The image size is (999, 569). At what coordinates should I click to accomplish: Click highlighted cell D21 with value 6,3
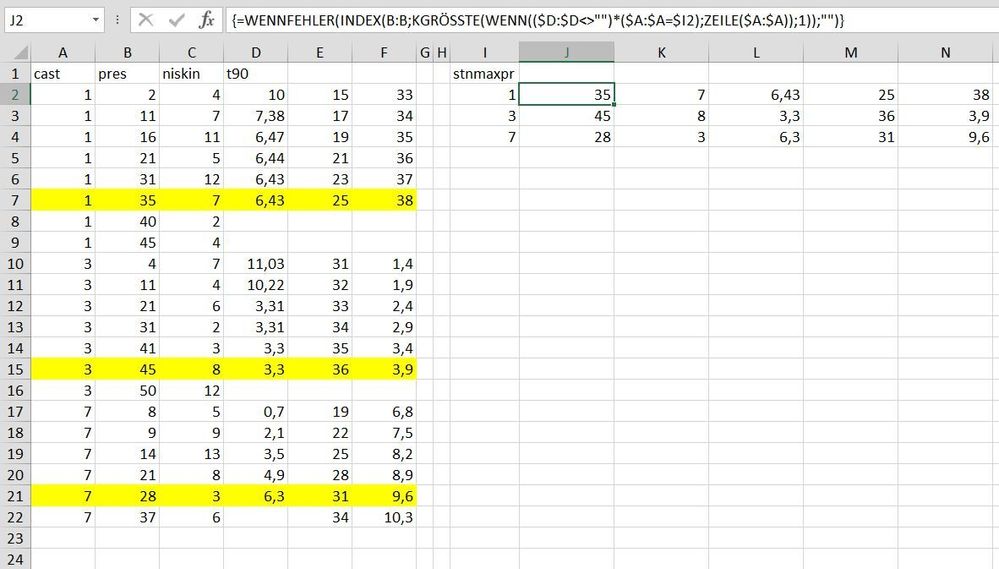tap(255, 496)
